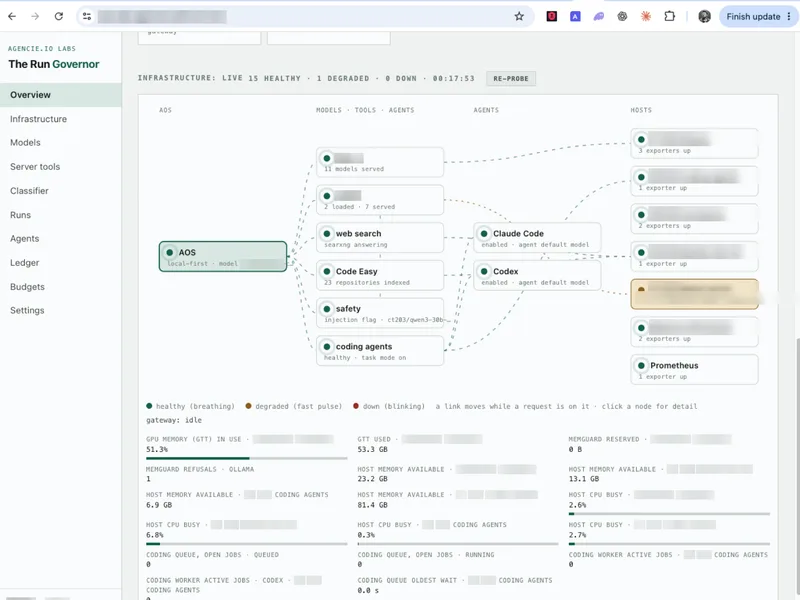Click the healthy (breathing) legend dot
The height and width of the screenshot is (600, 800).
[x=149, y=406]
